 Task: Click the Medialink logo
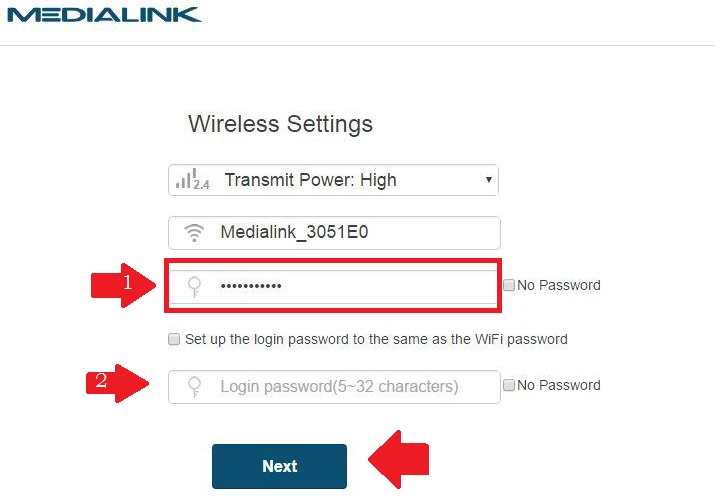click(103, 15)
